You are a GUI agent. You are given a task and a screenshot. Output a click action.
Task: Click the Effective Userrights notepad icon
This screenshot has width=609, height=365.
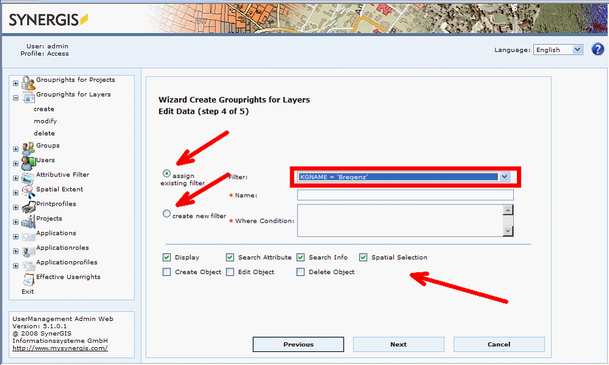pyautogui.click(x=28, y=280)
